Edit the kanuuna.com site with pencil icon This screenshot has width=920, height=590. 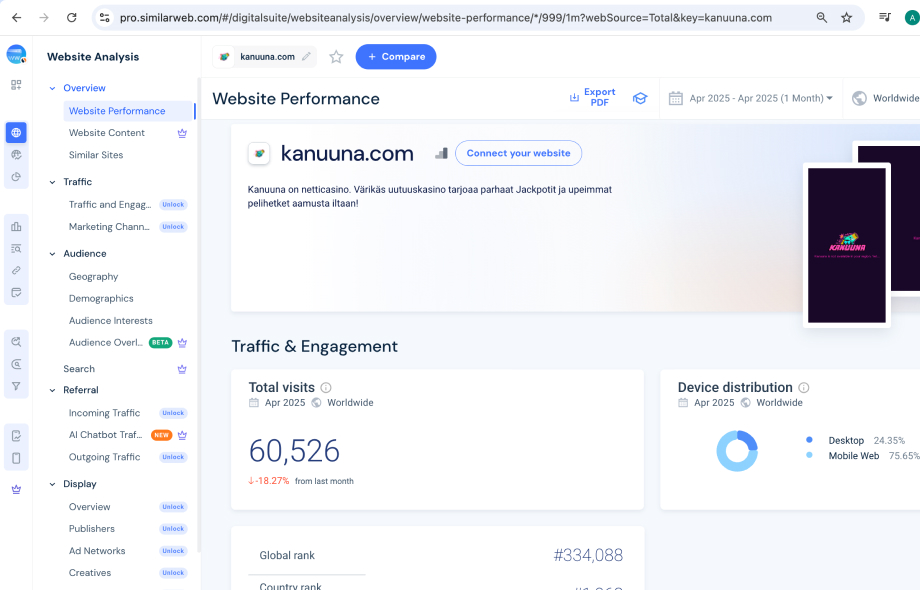306,57
